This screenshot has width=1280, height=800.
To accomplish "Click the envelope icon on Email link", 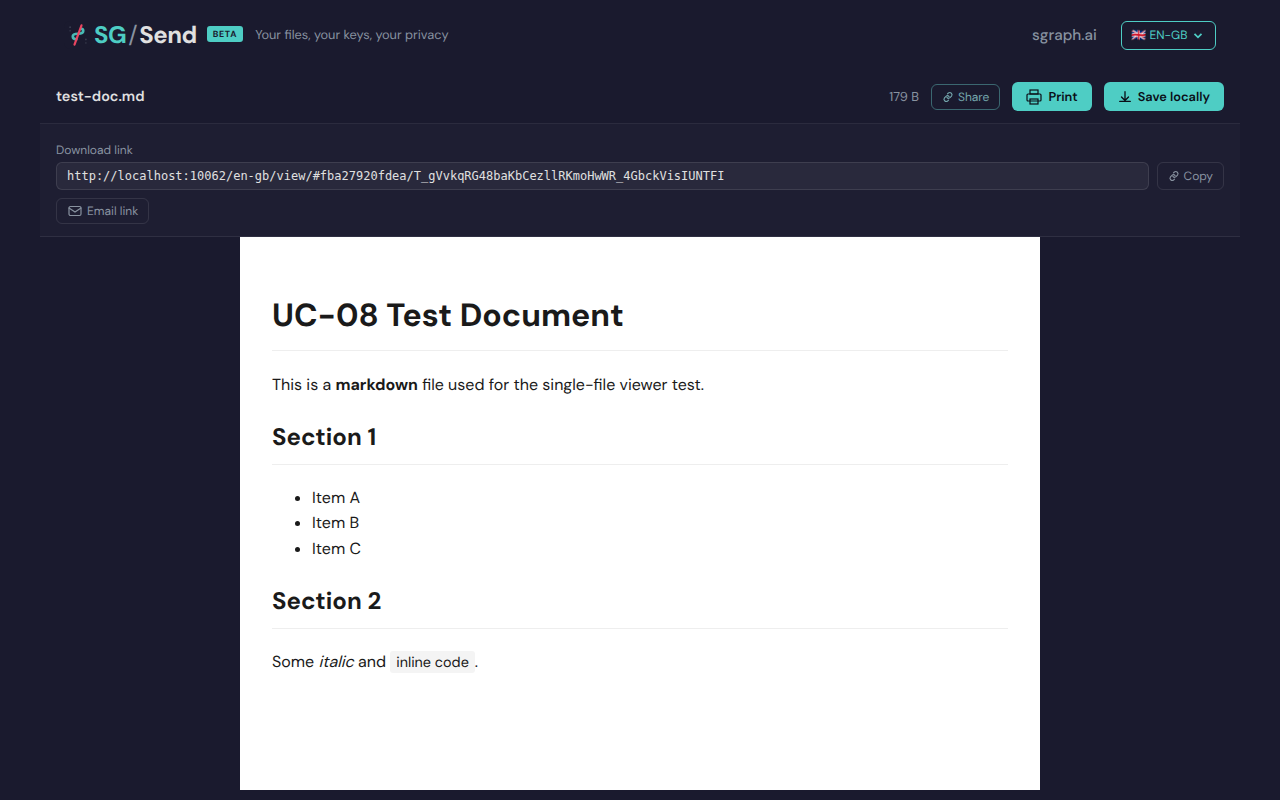I will click(x=75, y=211).
